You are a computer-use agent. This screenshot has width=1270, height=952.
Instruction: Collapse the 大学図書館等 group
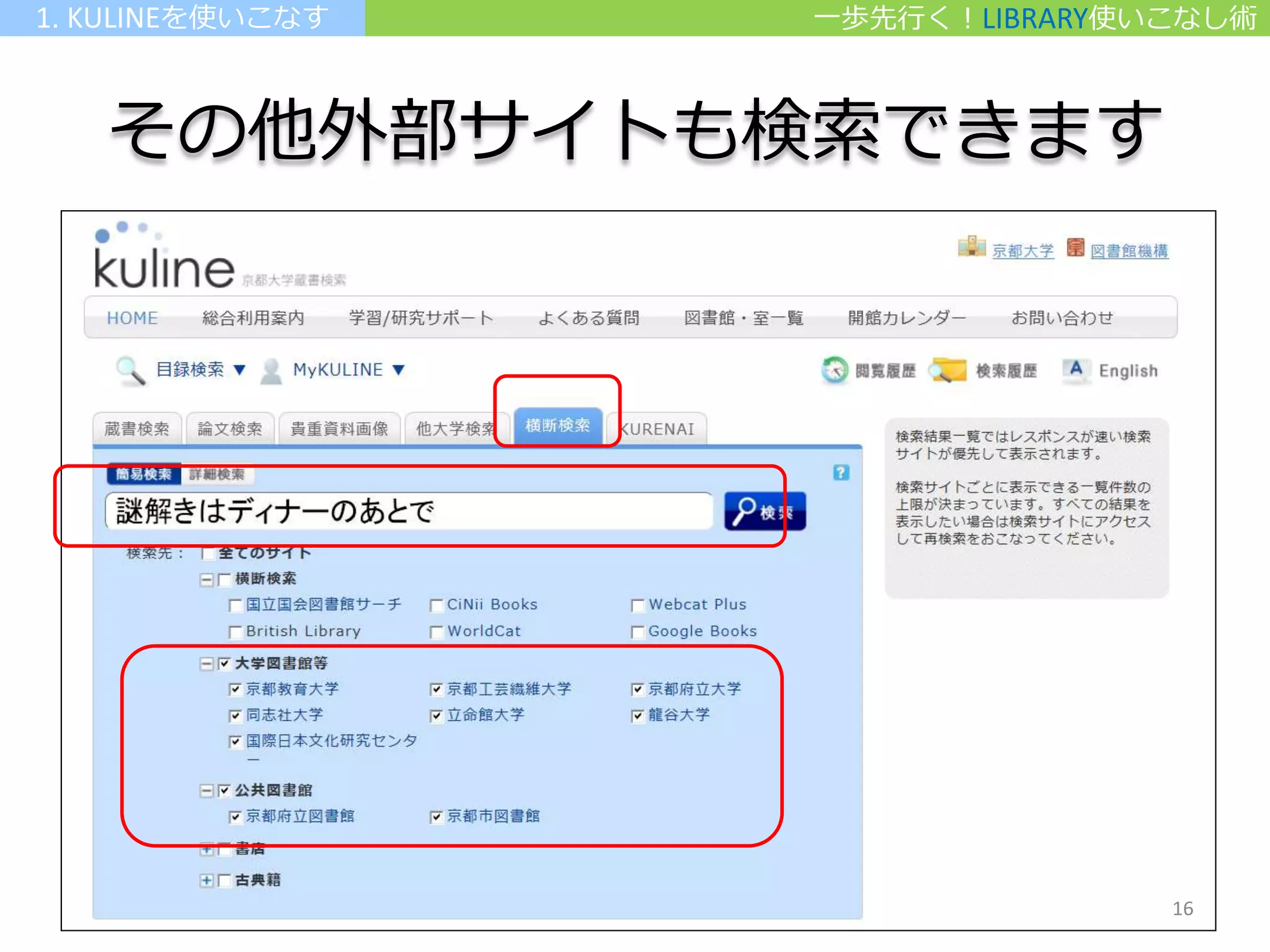tap(206, 664)
